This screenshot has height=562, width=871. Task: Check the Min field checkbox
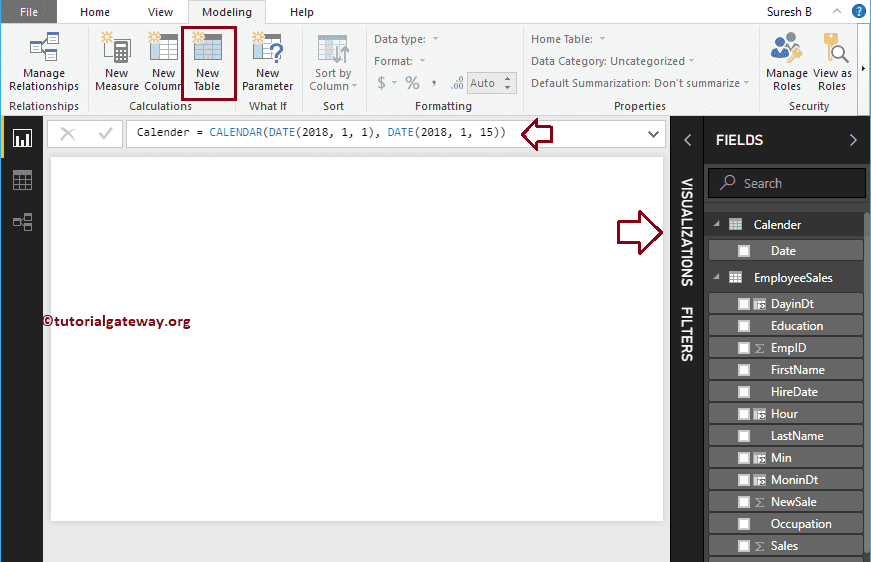point(744,458)
